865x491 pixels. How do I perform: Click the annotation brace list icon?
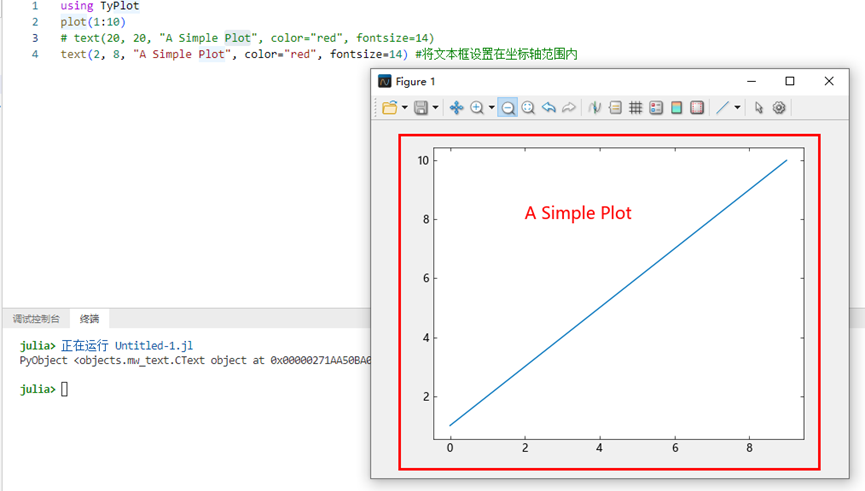615,108
